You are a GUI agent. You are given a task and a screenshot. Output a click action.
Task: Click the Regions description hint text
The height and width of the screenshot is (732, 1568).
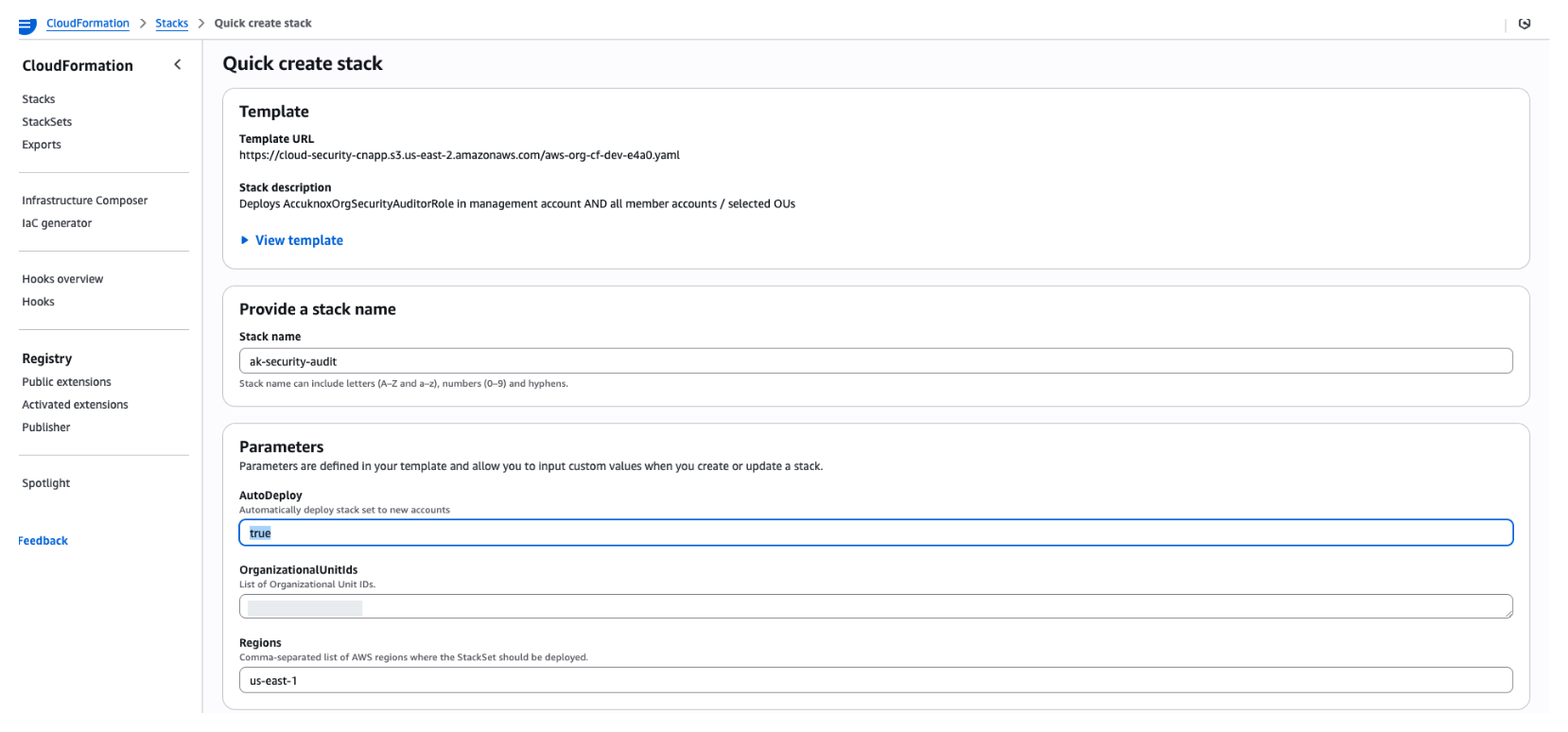click(x=413, y=657)
